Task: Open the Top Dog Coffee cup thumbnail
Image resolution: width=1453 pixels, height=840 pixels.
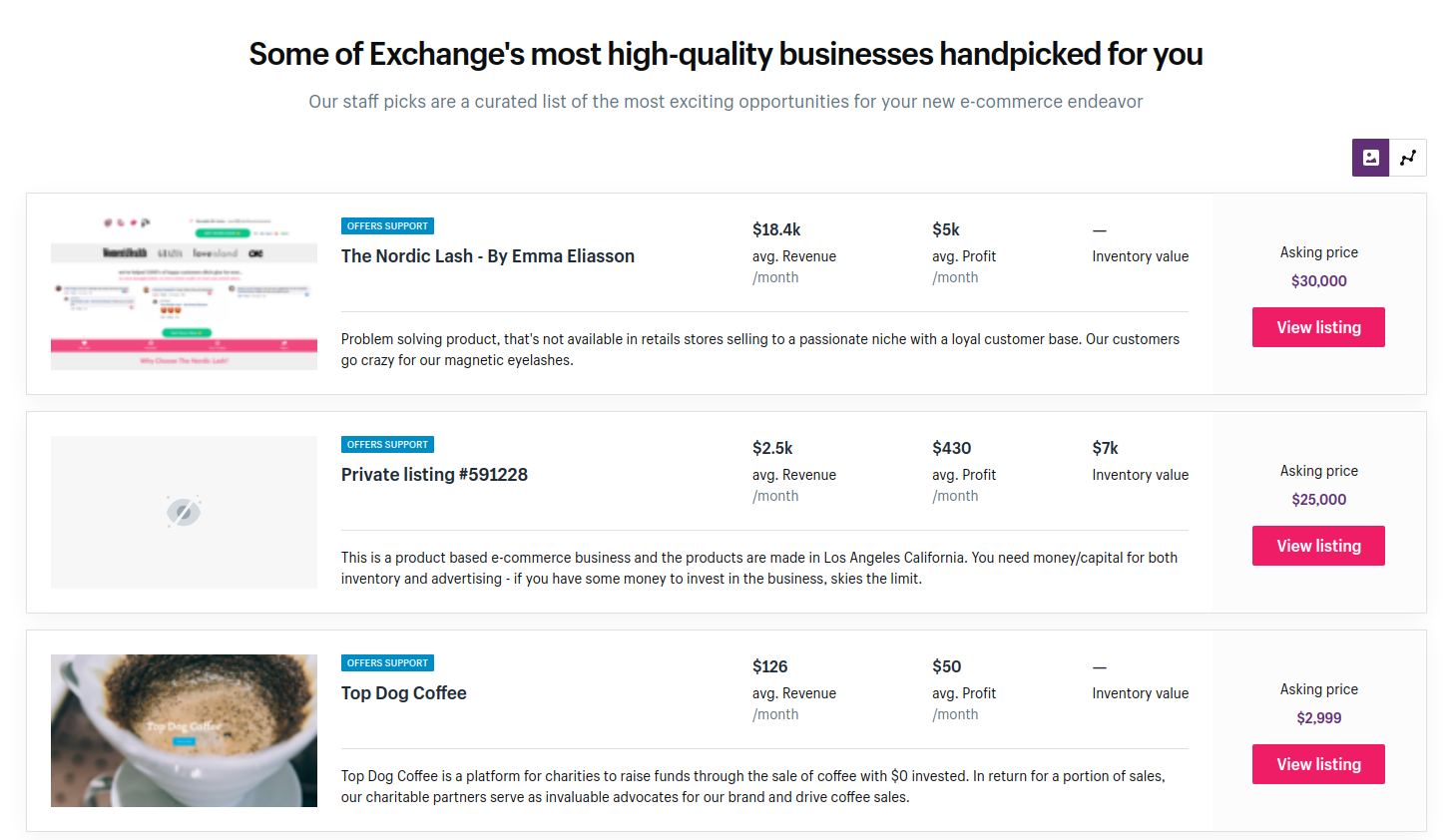Action: coord(184,730)
